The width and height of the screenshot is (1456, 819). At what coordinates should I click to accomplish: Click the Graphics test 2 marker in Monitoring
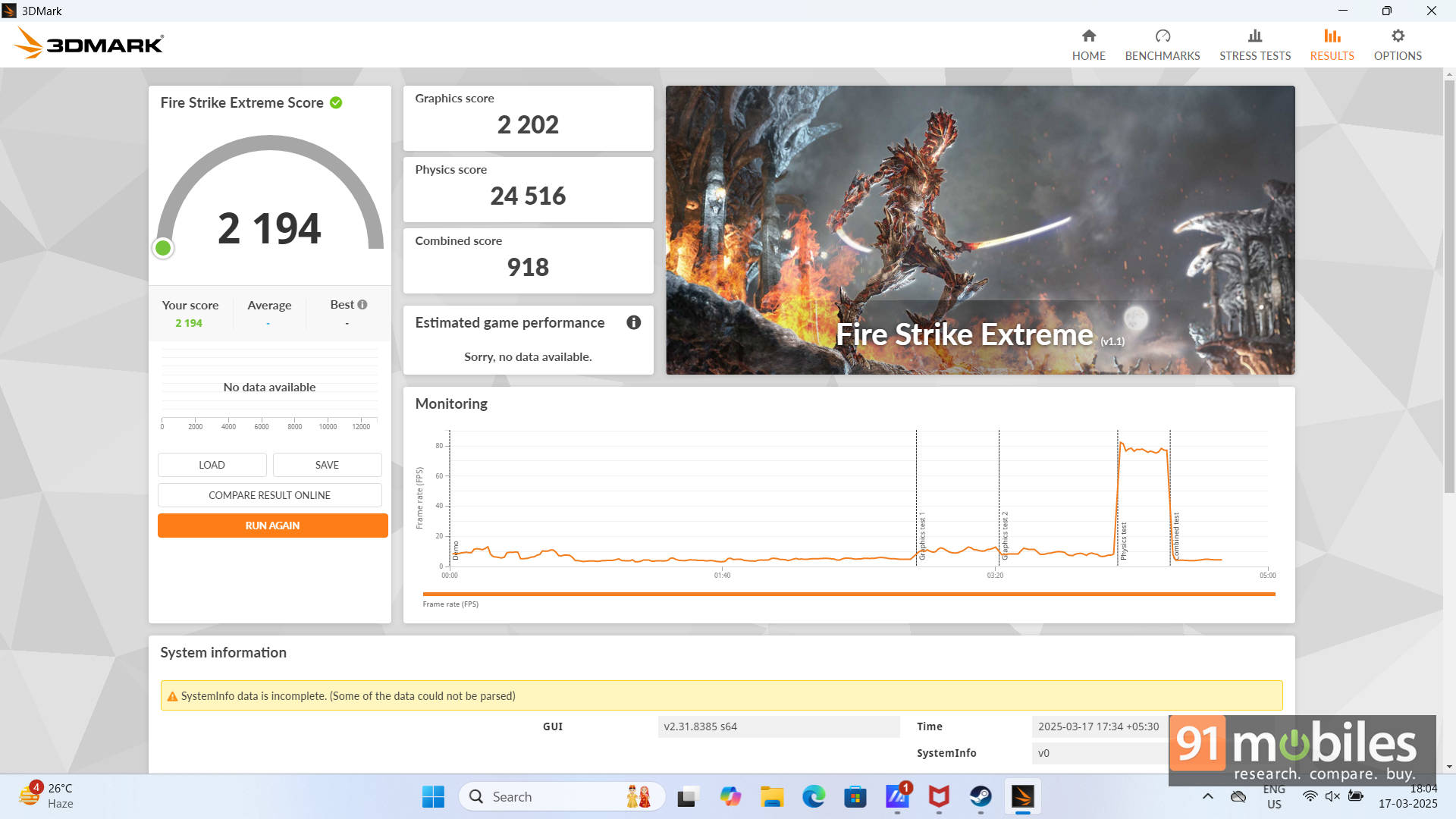tap(1005, 536)
